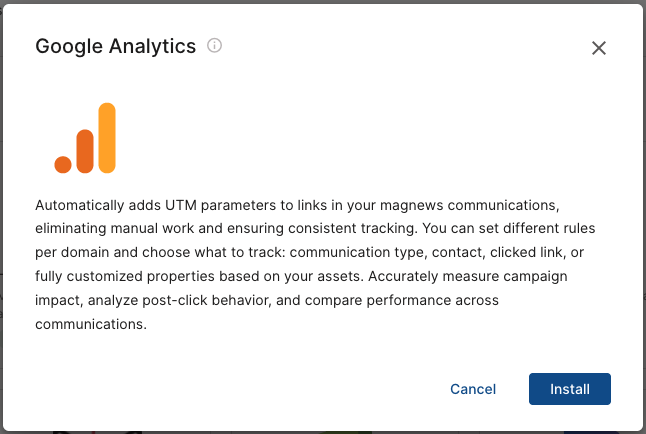Click the small orange dot in logo
This screenshot has width=646, height=434.
coord(63,164)
